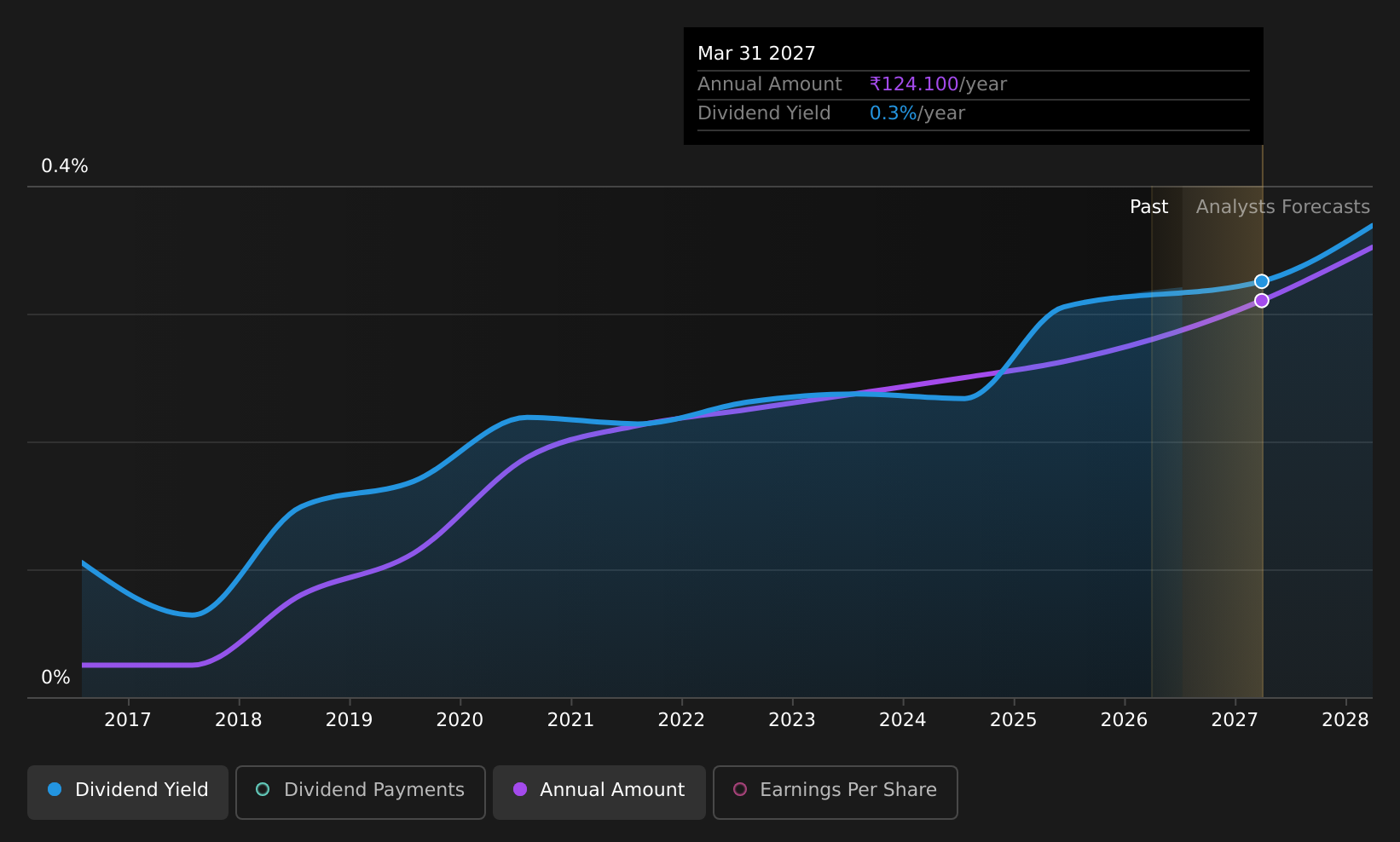Click the purple Annual Amount data point marker
This screenshot has height=842, width=1400.
pyautogui.click(x=1262, y=300)
